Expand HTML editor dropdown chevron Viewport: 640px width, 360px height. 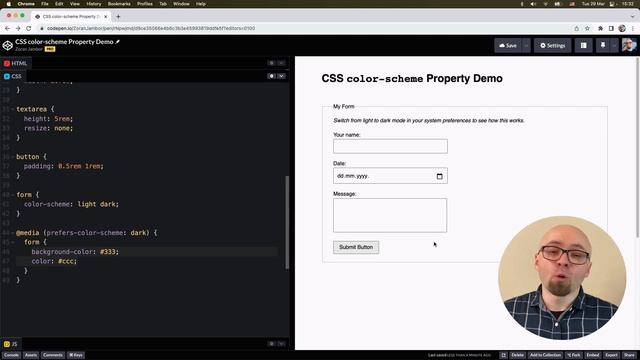(281, 63)
